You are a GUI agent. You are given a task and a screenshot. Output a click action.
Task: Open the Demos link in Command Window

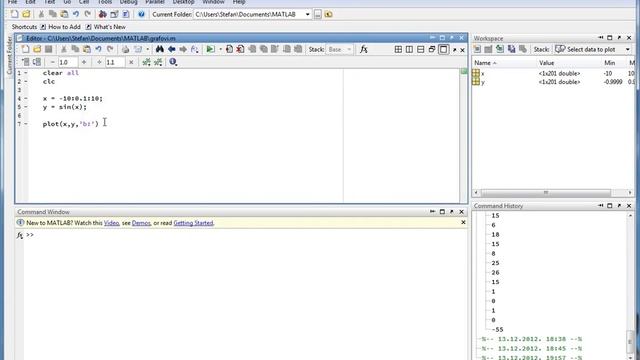[x=141, y=223]
